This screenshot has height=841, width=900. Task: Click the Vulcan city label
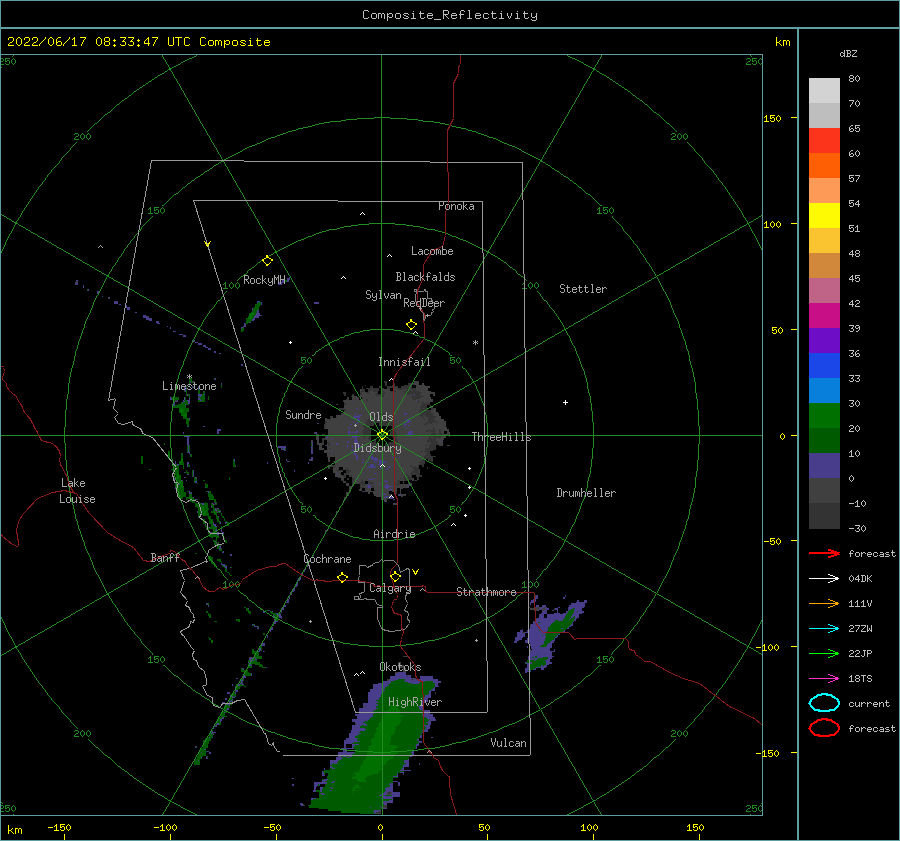(x=509, y=743)
